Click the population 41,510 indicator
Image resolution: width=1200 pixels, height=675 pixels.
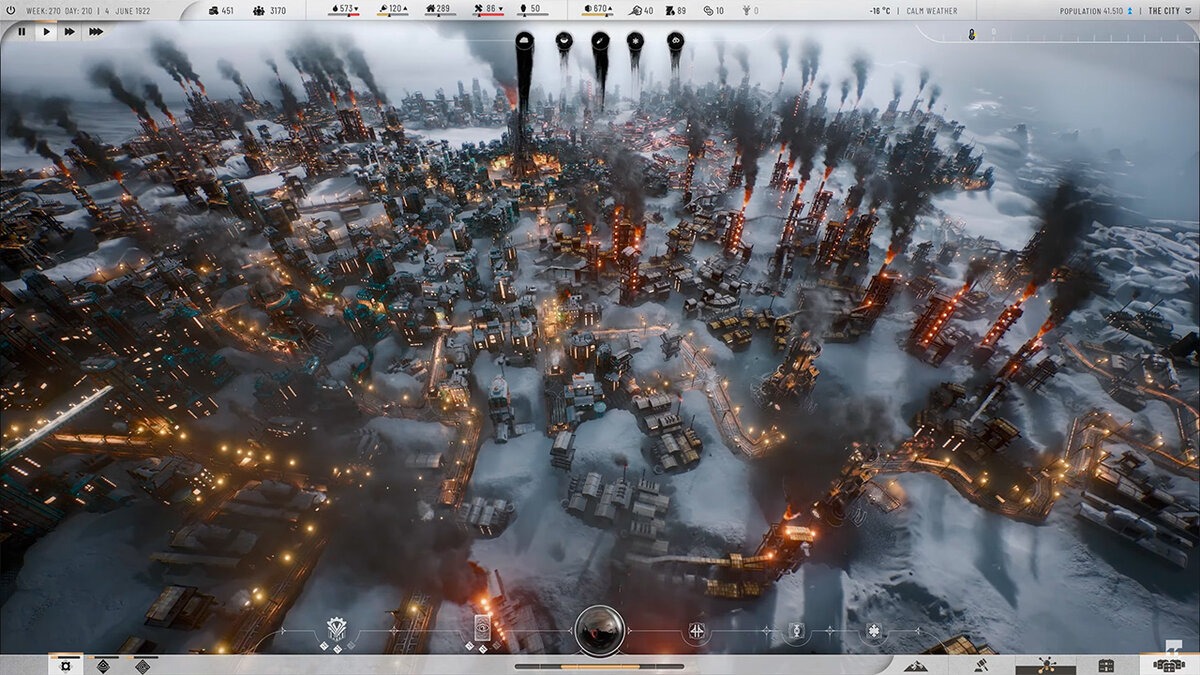point(1096,10)
